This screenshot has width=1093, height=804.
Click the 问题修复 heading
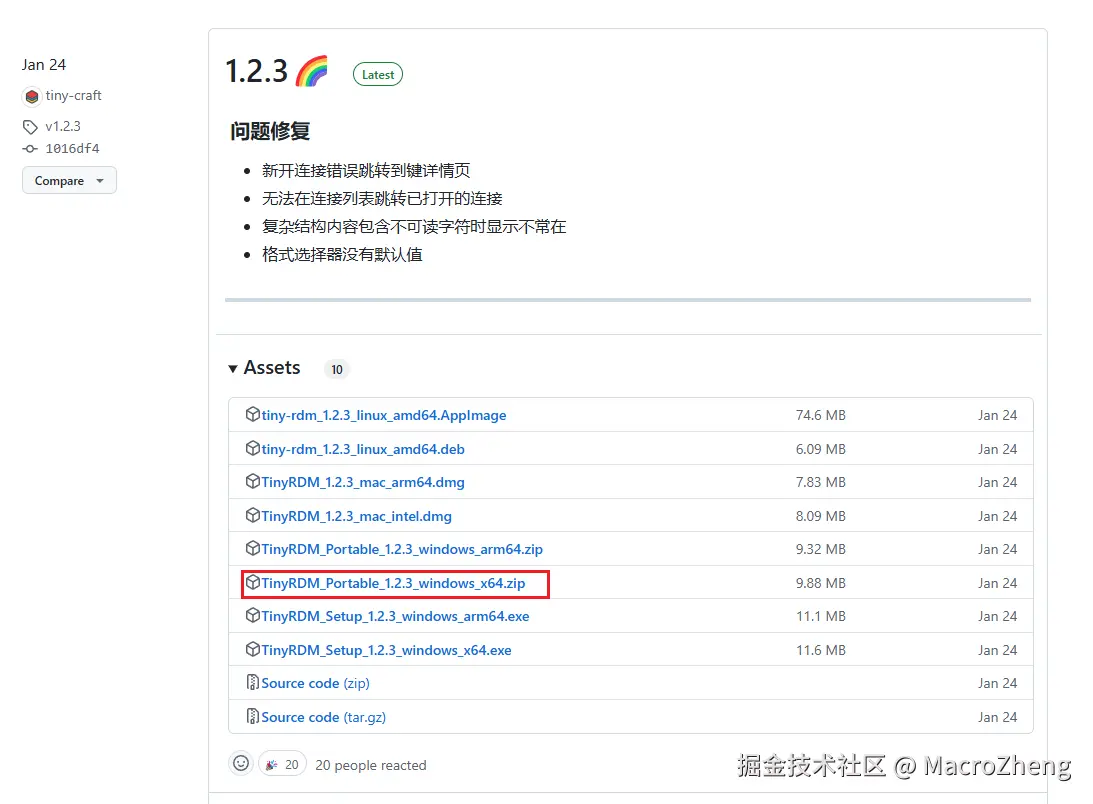click(270, 130)
